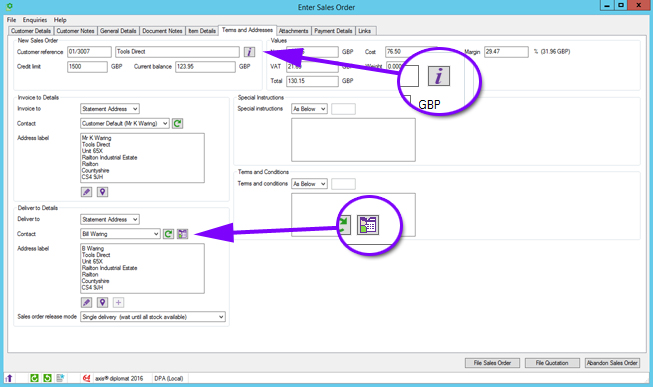Switch to the Attachments tab
653x387 pixels.
[x=294, y=31]
